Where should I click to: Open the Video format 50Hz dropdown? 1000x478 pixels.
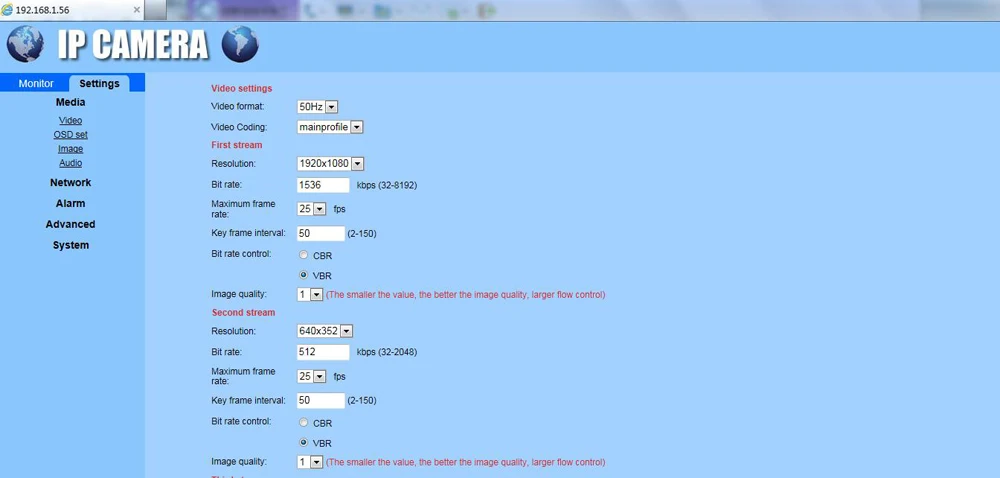point(318,107)
